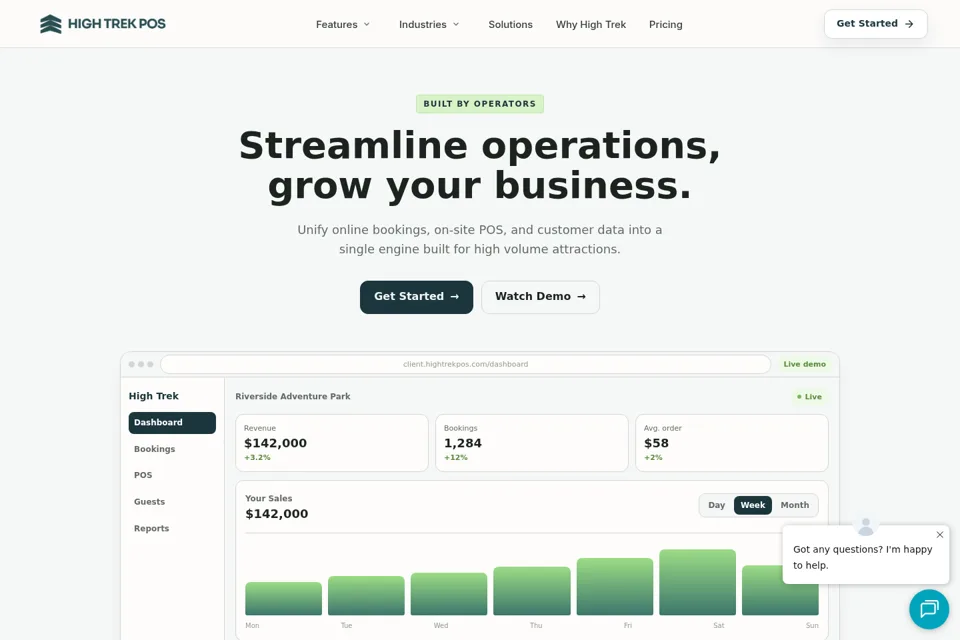This screenshot has height=640, width=960.
Task: Click the Tuesday sales bar
Action: coord(366,595)
